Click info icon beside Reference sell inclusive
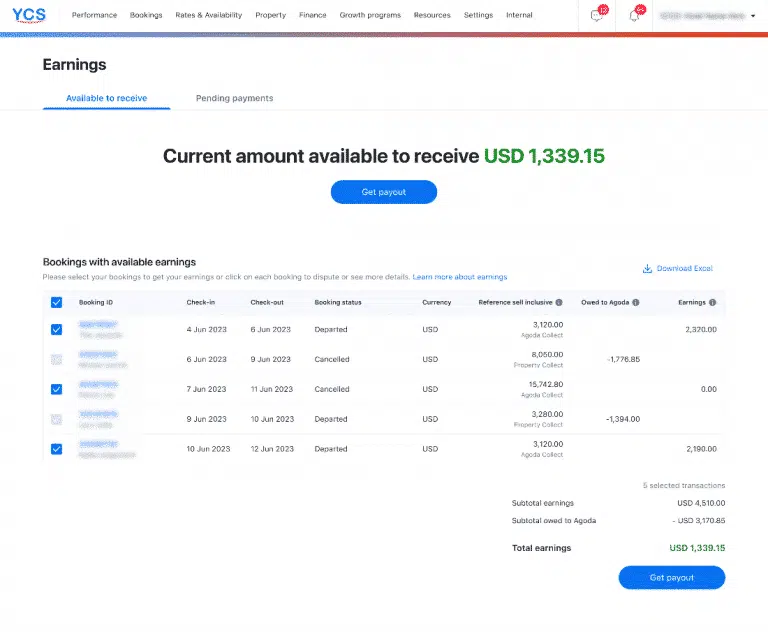The width and height of the screenshot is (768, 632). pyautogui.click(x=559, y=302)
